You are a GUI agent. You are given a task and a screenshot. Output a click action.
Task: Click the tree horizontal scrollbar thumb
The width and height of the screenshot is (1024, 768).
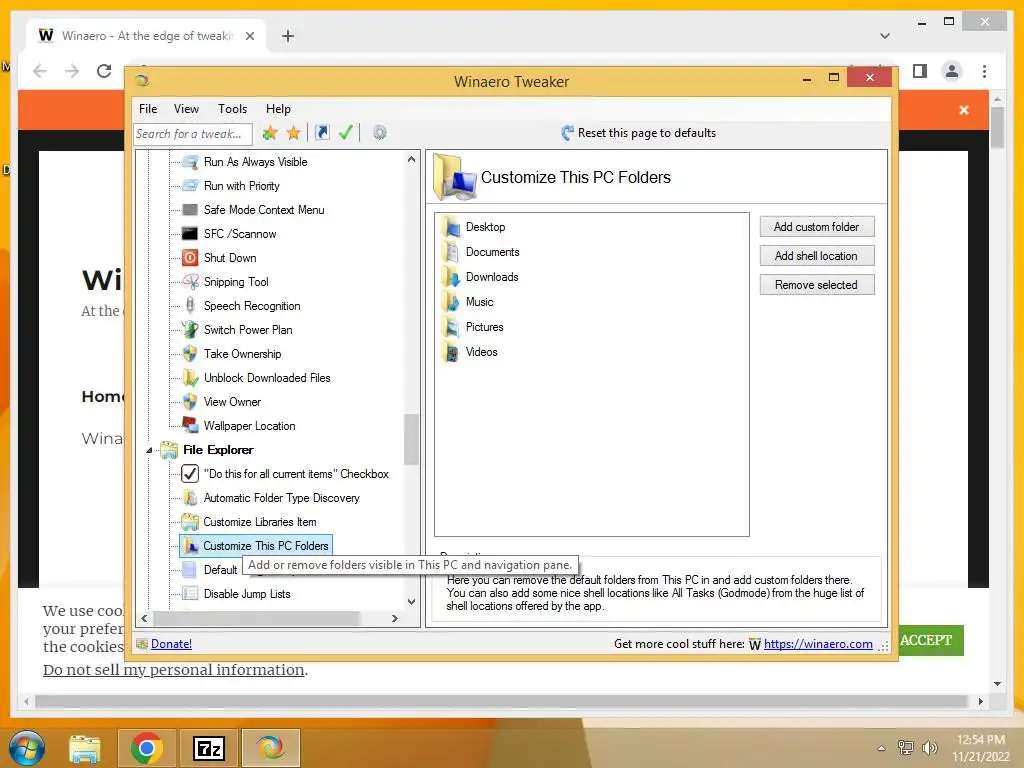pyautogui.click(x=256, y=618)
